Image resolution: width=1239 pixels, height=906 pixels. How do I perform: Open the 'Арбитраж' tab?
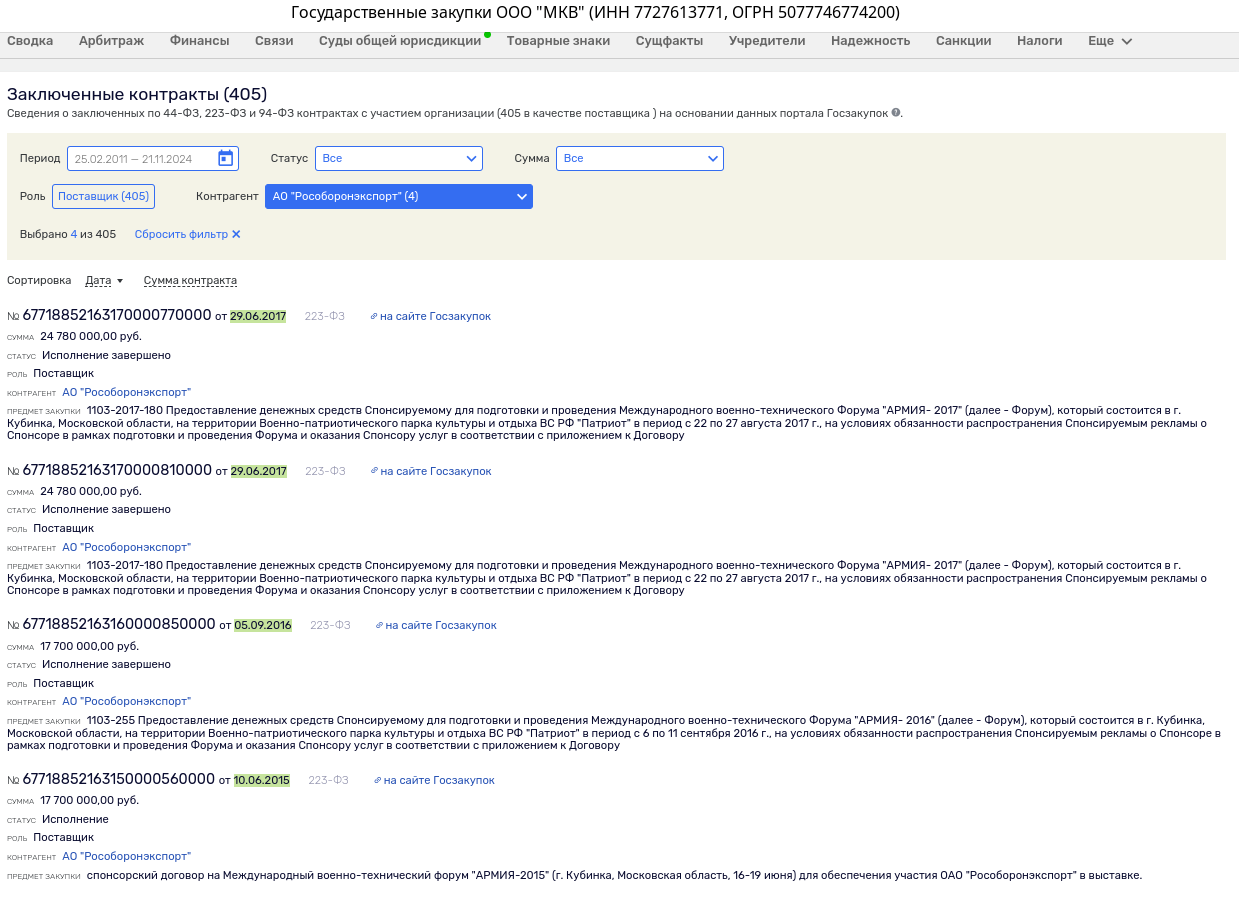(x=112, y=41)
